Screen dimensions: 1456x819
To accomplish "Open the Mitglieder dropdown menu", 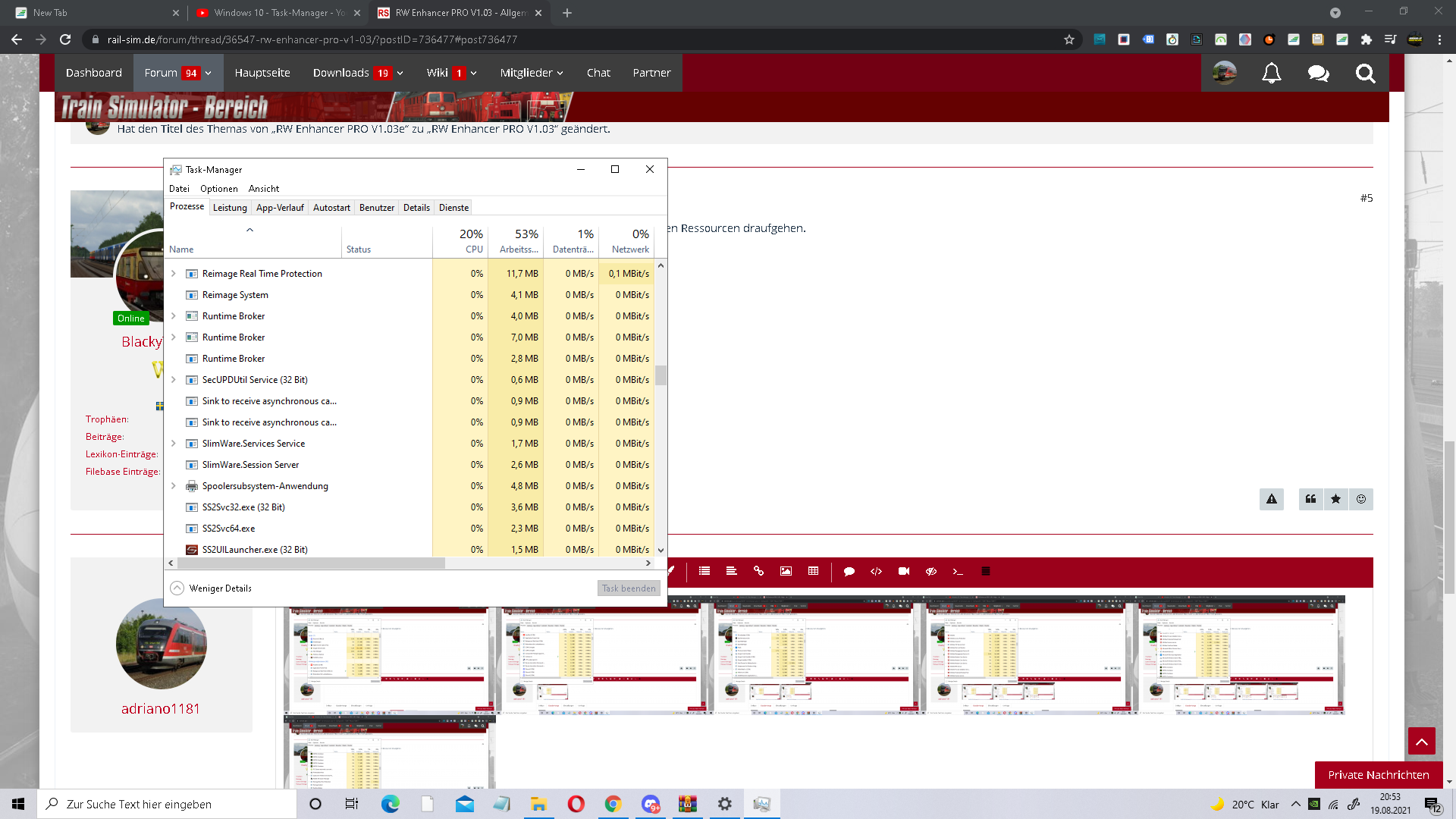I will coord(531,73).
